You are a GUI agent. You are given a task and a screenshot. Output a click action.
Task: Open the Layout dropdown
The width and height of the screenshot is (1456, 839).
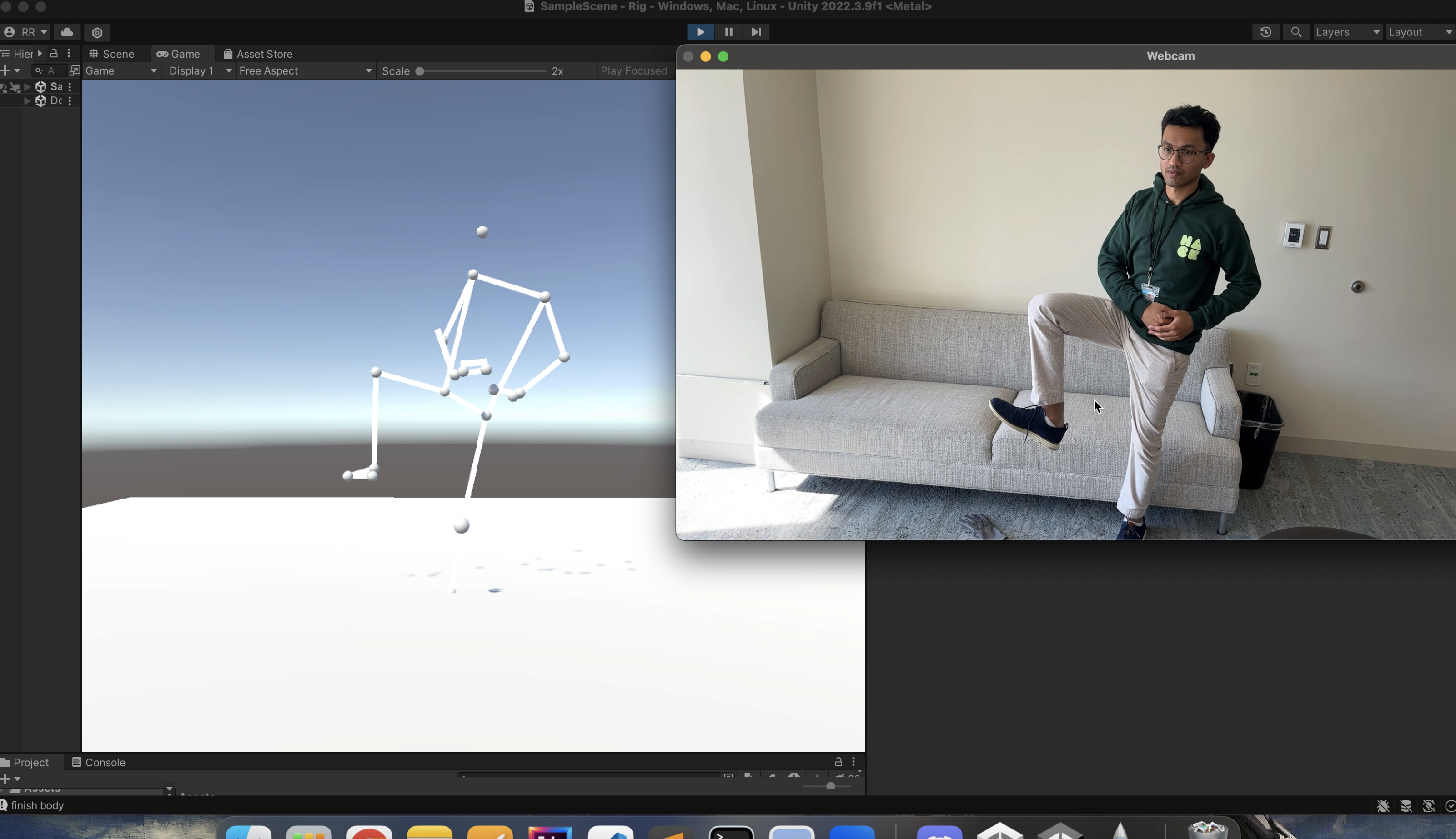(1419, 32)
